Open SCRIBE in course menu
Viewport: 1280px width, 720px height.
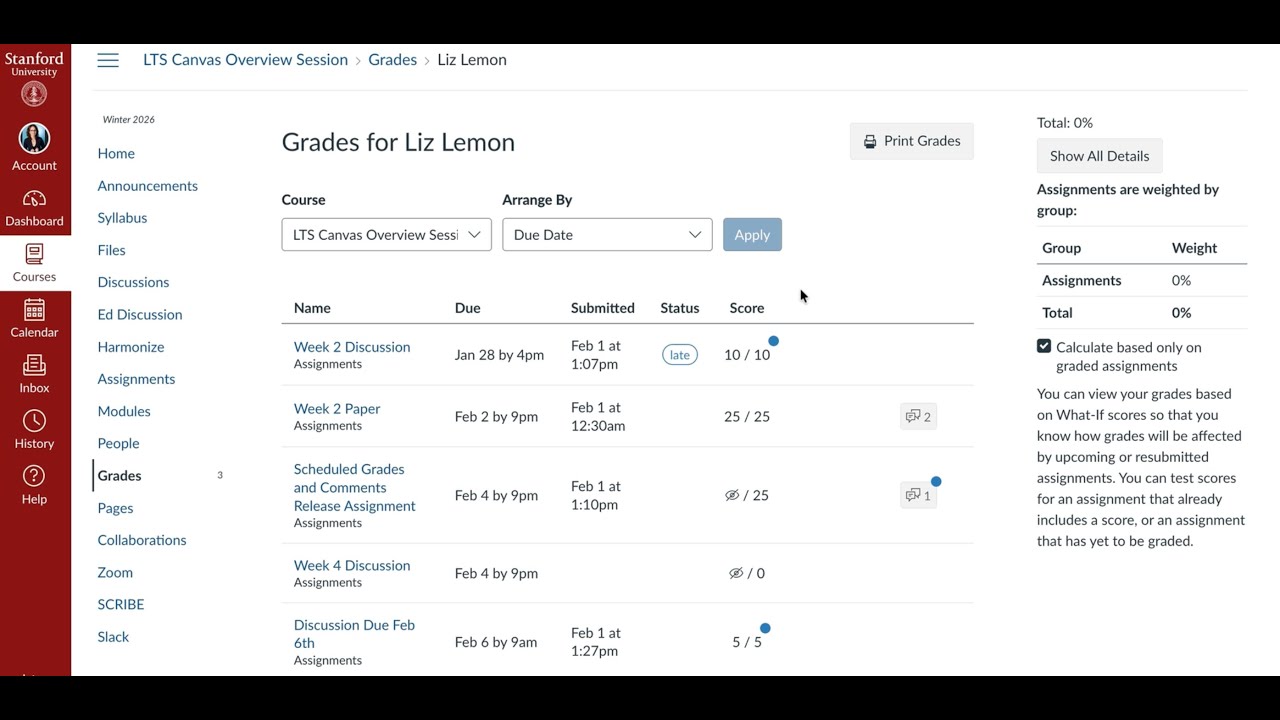pos(121,604)
